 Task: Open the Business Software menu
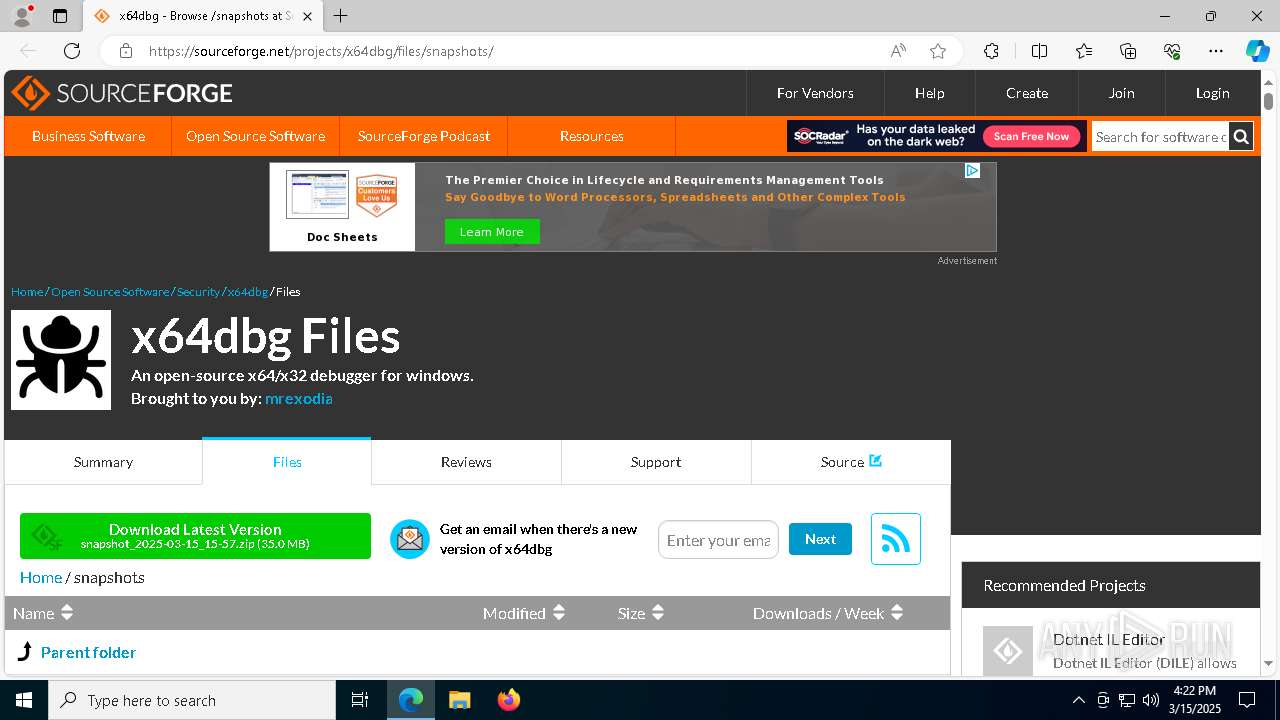[x=88, y=136]
